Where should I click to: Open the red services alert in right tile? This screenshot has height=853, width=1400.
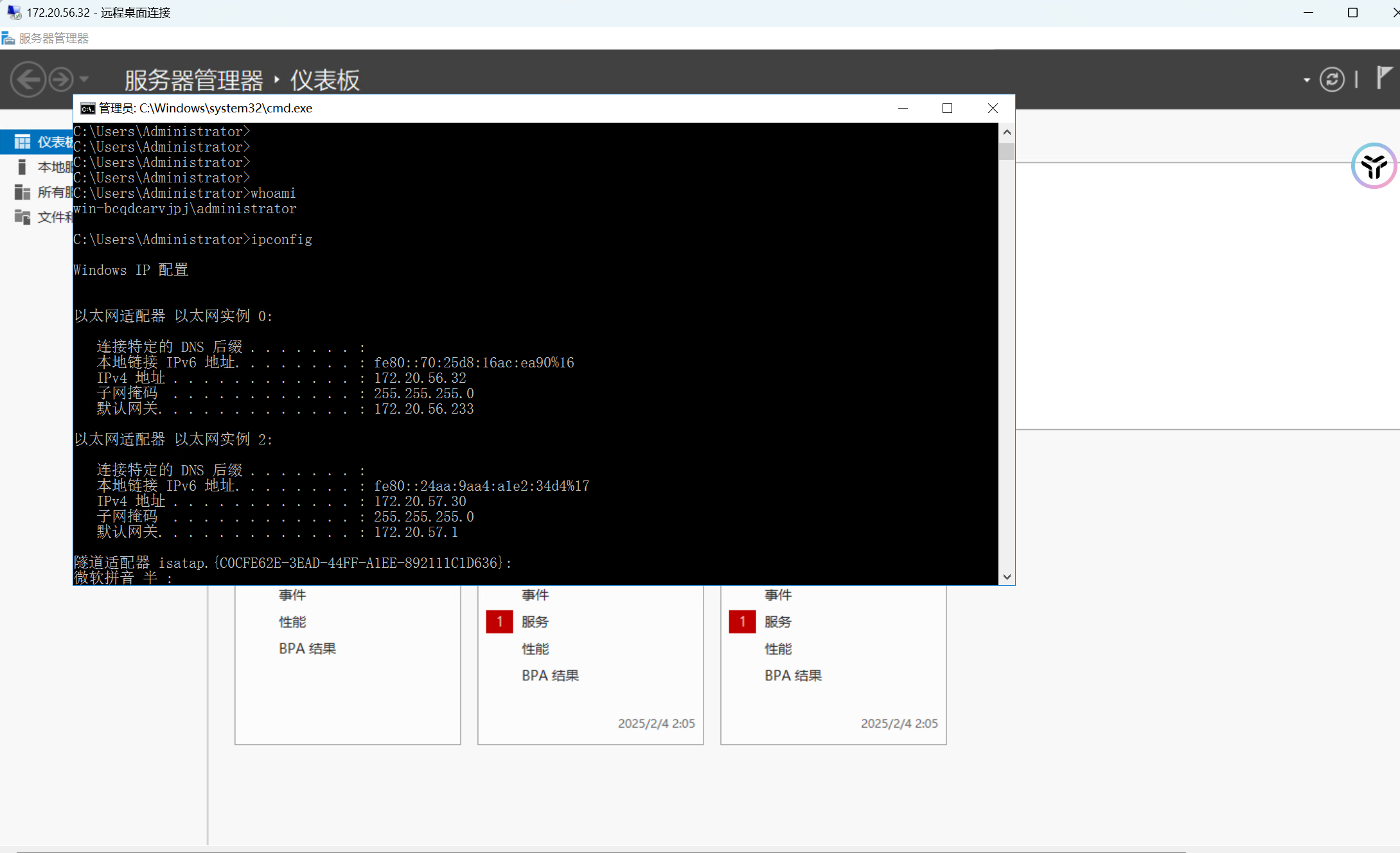(742, 622)
